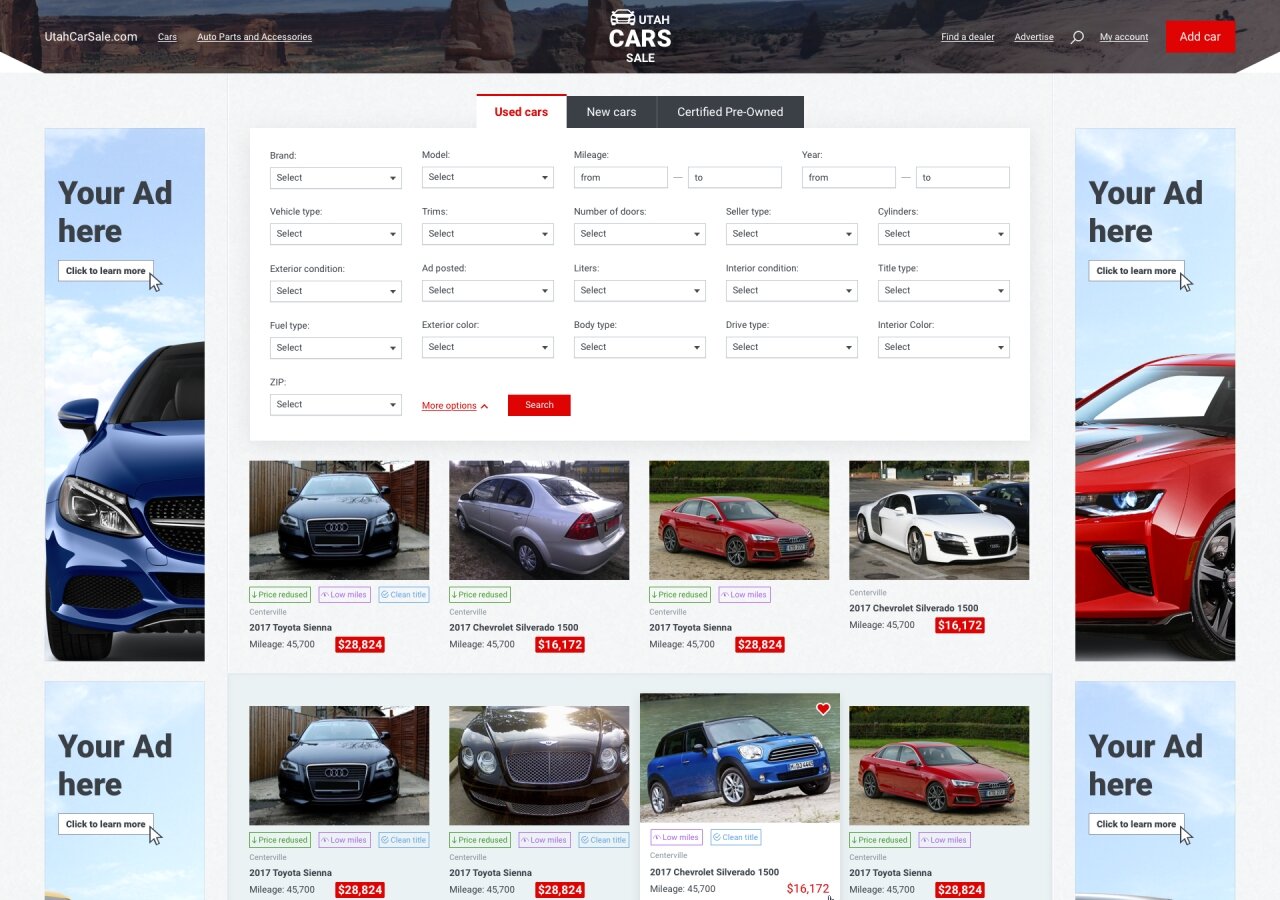Click 'Click to learn more' on top-right ad
The width and height of the screenshot is (1280, 900).
1136,271
